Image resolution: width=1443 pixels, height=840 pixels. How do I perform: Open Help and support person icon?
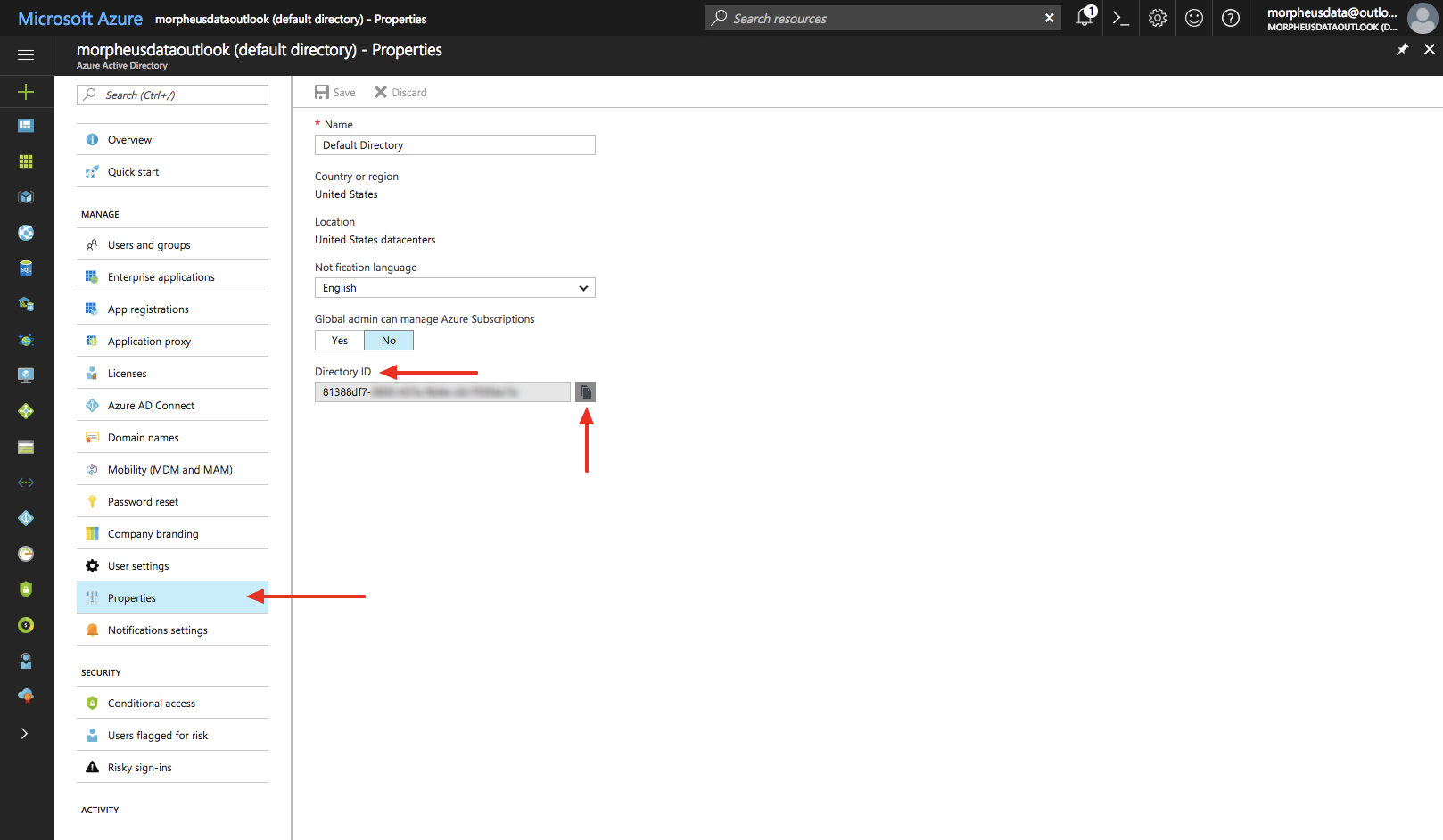tap(26, 661)
